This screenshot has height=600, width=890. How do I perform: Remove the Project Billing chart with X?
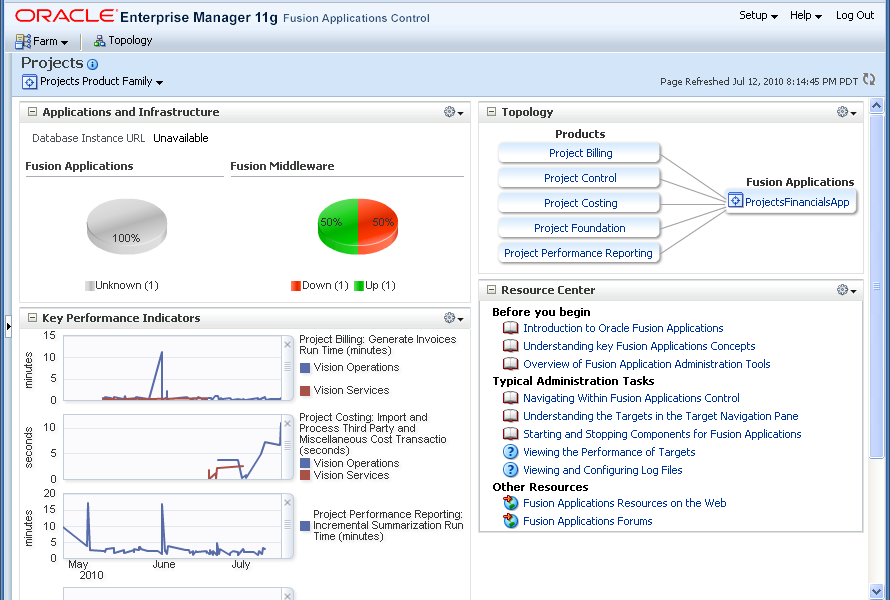click(x=288, y=343)
